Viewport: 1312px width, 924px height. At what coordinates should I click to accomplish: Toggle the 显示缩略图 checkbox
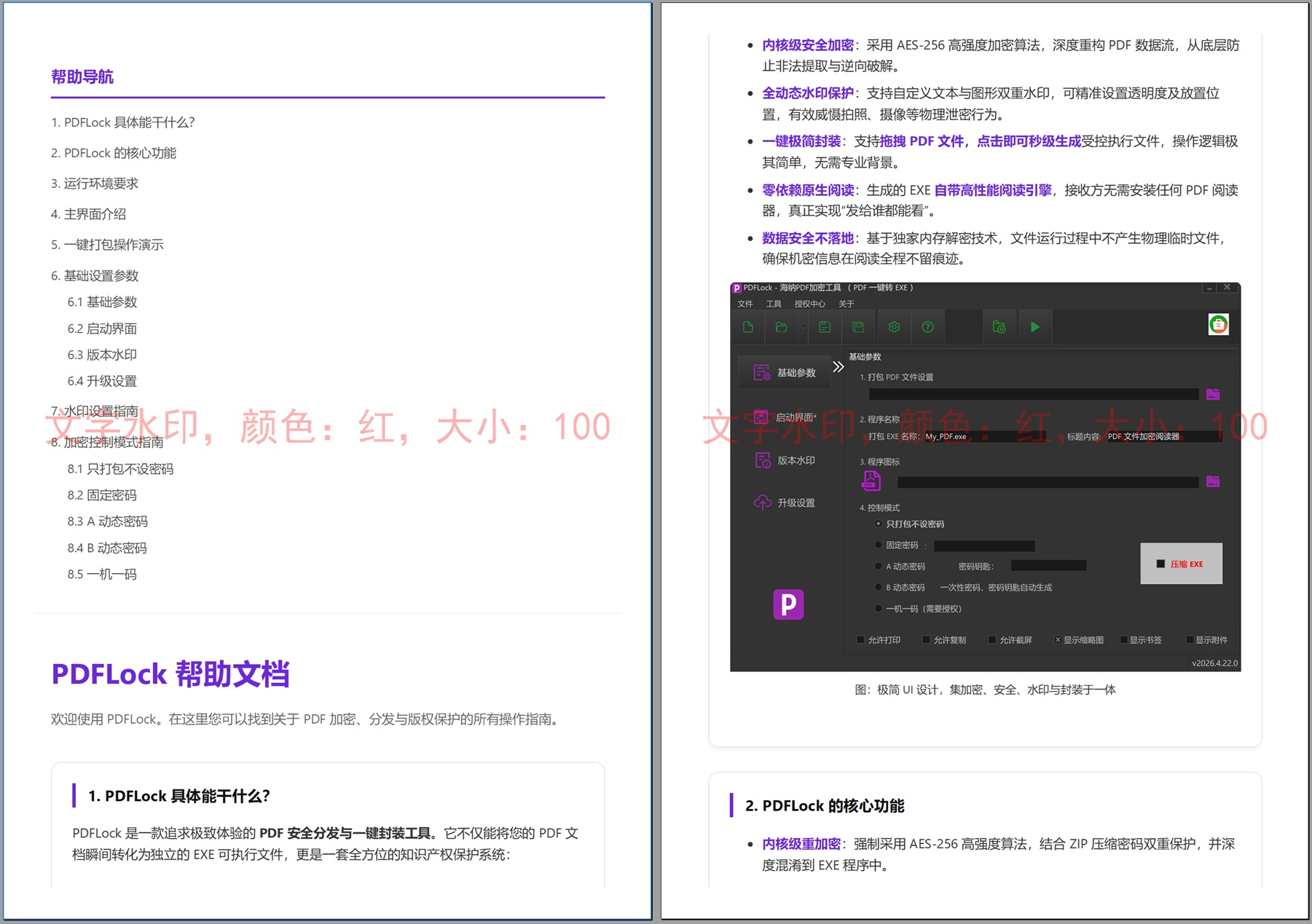1058,640
